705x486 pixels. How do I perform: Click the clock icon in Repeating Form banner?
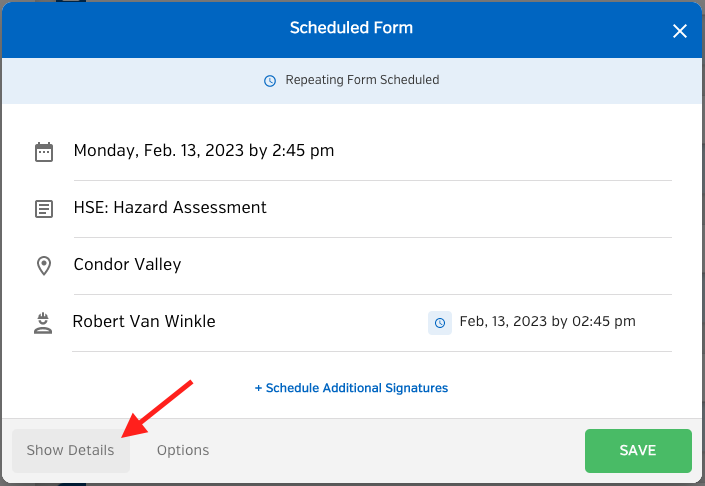click(270, 81)
